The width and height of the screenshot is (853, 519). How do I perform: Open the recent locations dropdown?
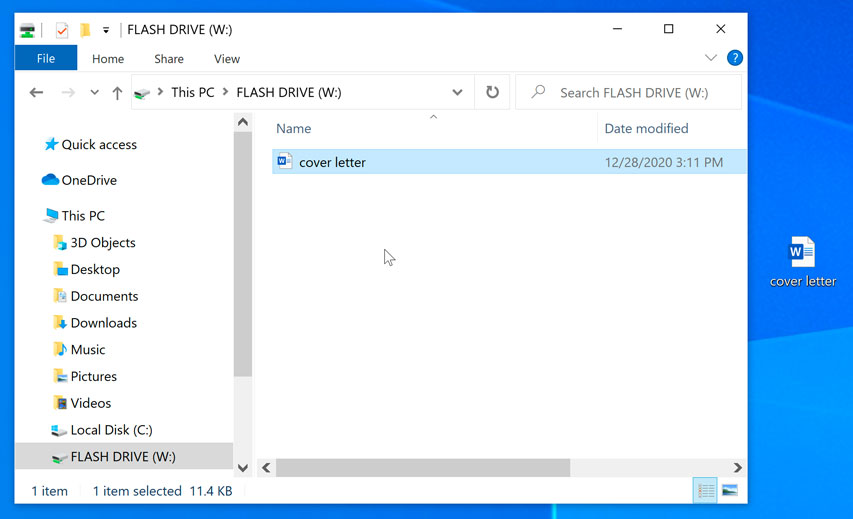click(x=95, y=92)
